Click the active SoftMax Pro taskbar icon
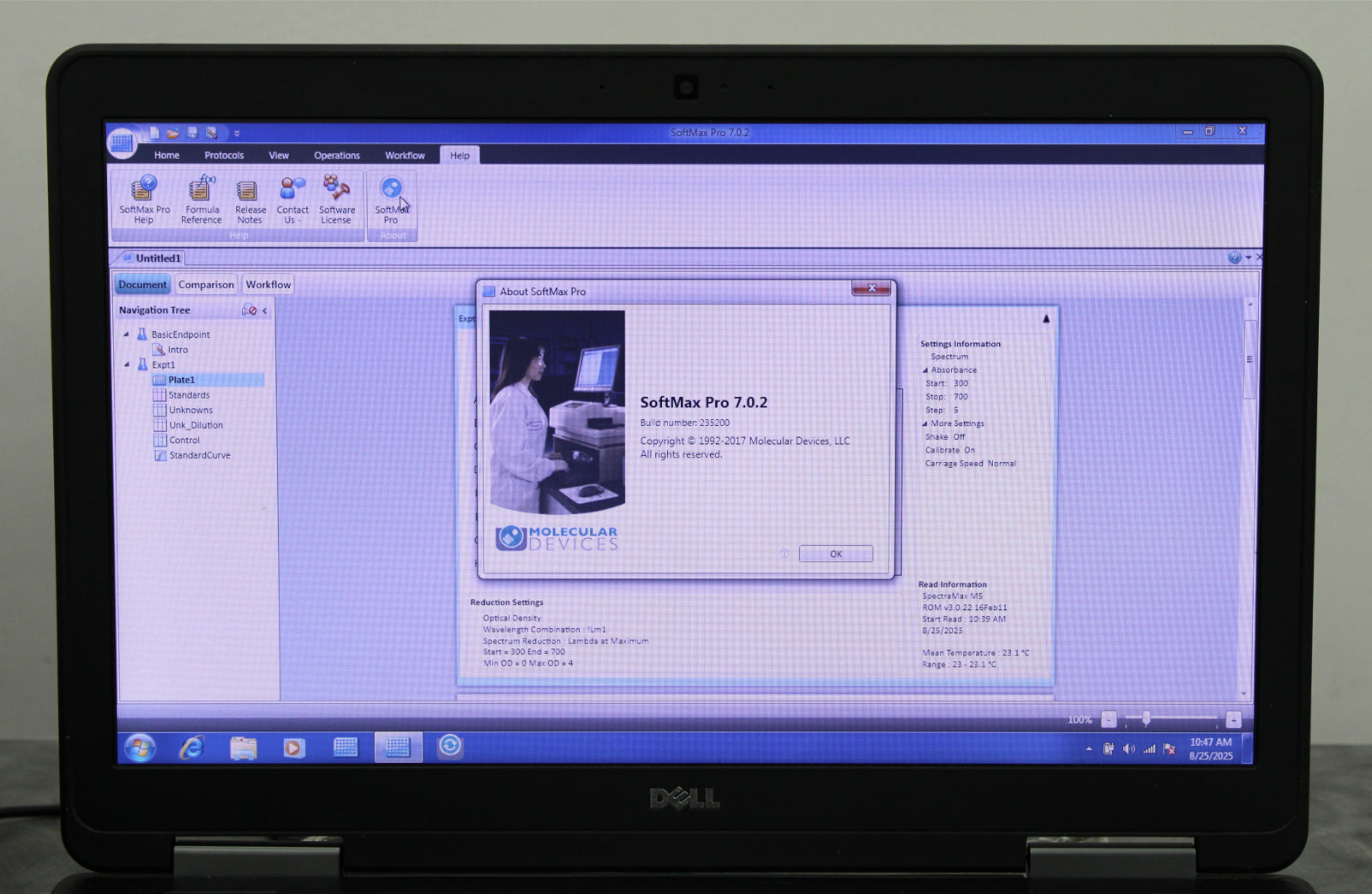This screenshot has width=1372, height=894. pos(397,747)
